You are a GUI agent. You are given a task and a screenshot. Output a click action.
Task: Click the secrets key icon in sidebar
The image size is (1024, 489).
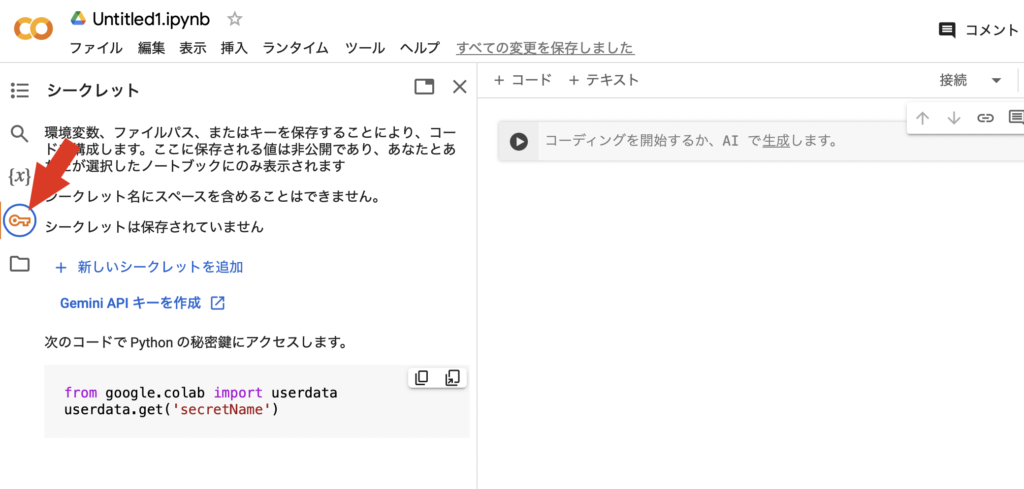[x=19, y=220]
